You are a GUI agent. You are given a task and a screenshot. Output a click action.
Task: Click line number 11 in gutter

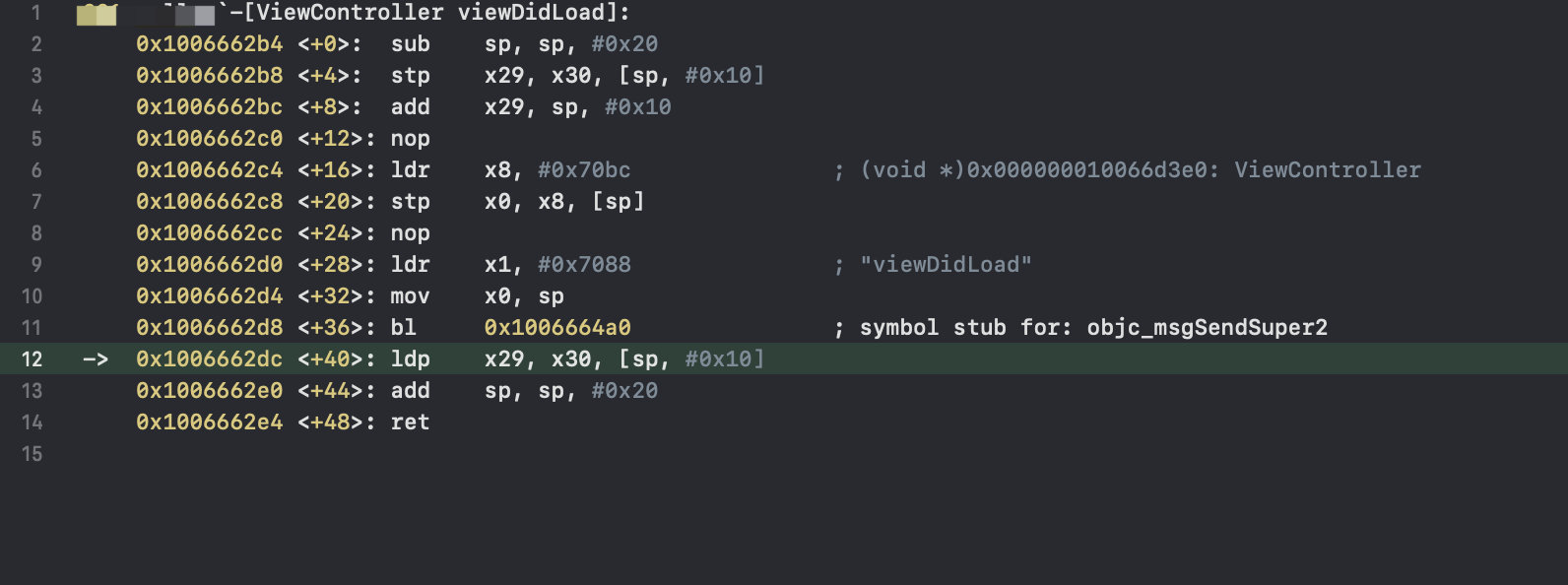tap(32, 328)
